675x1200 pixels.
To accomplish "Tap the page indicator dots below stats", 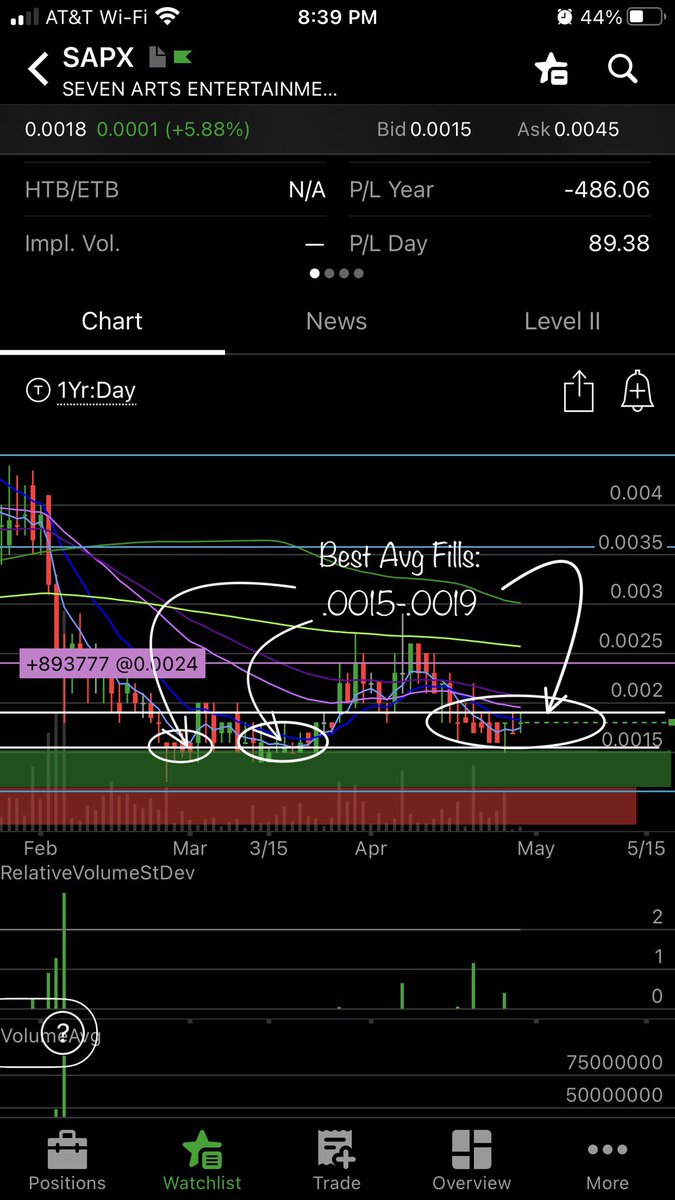I will (x=337, y=273).
